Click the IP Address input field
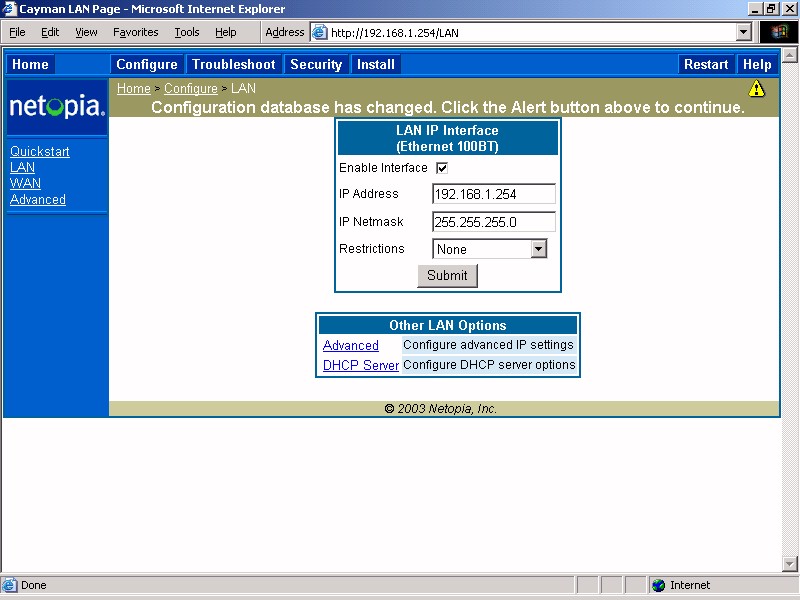800x600 pixels. (493, 194)
